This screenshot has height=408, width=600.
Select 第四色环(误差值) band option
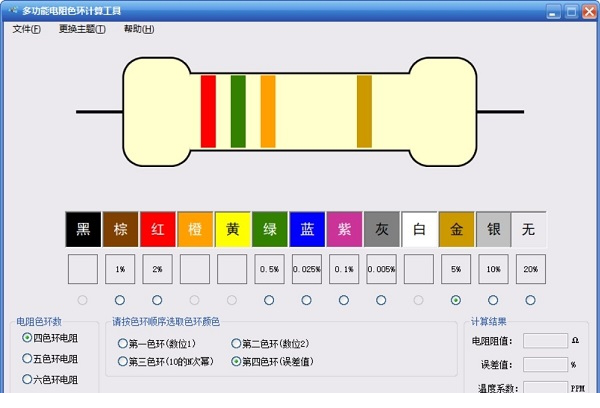[x=272, y=361]
